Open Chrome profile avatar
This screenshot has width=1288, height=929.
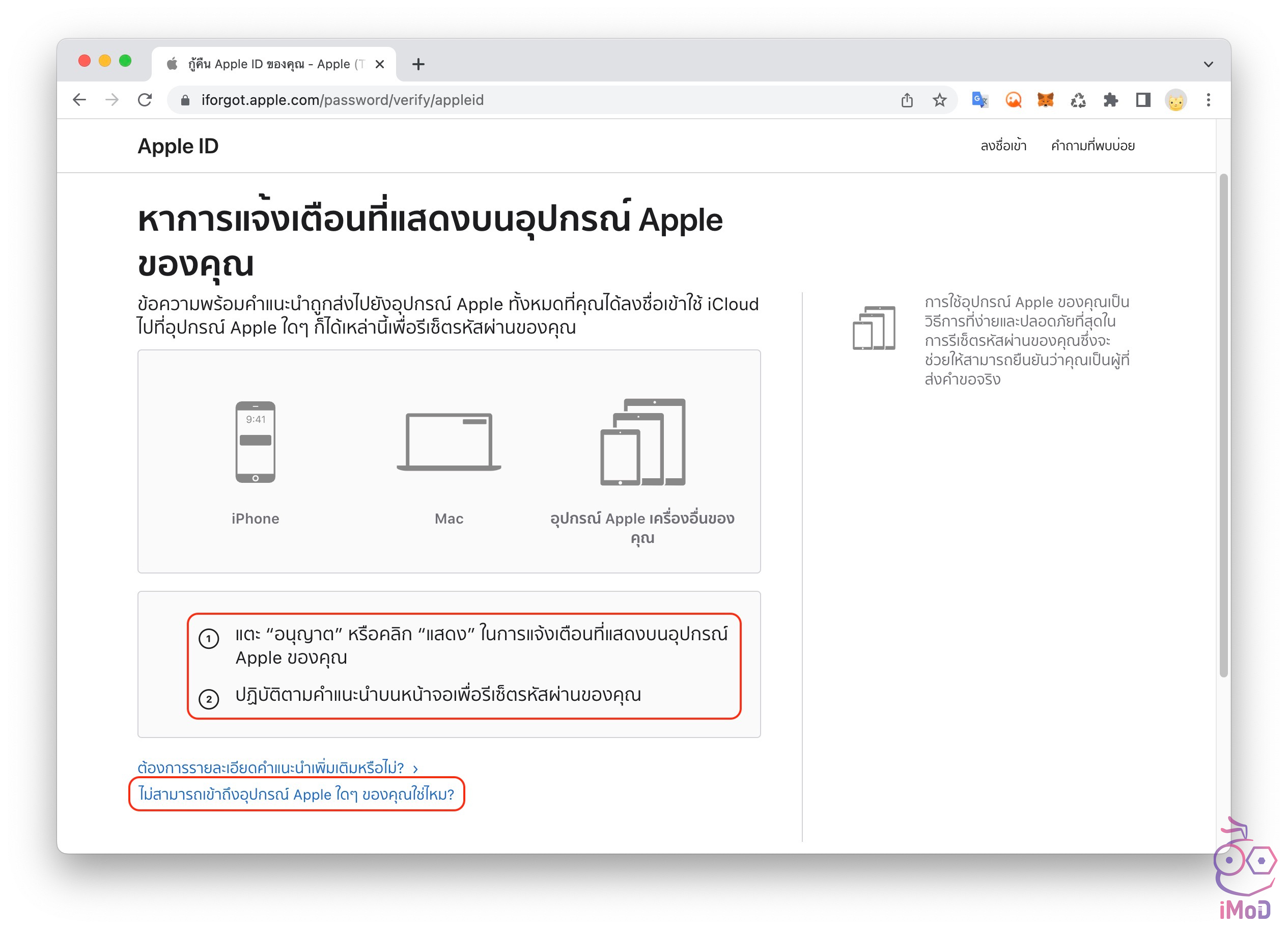[1175, 100]
